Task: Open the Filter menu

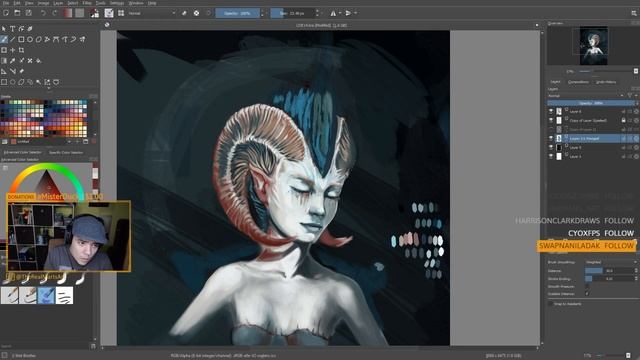Action: click(x=87, y=3)
